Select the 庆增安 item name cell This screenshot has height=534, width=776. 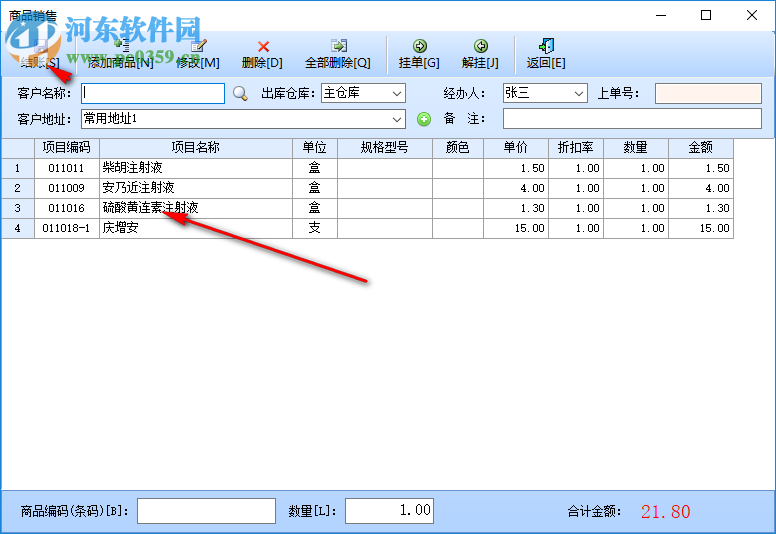click(x=196, y=228)
